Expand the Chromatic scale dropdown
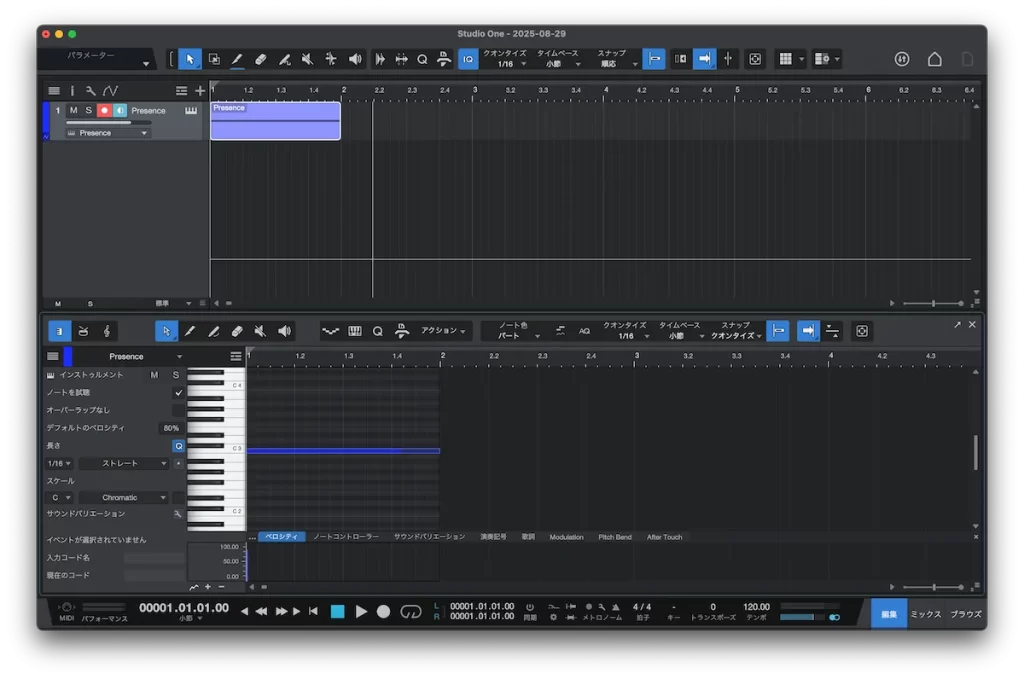The height and width of the screenshot is (679, 1024). click(122, 497)
